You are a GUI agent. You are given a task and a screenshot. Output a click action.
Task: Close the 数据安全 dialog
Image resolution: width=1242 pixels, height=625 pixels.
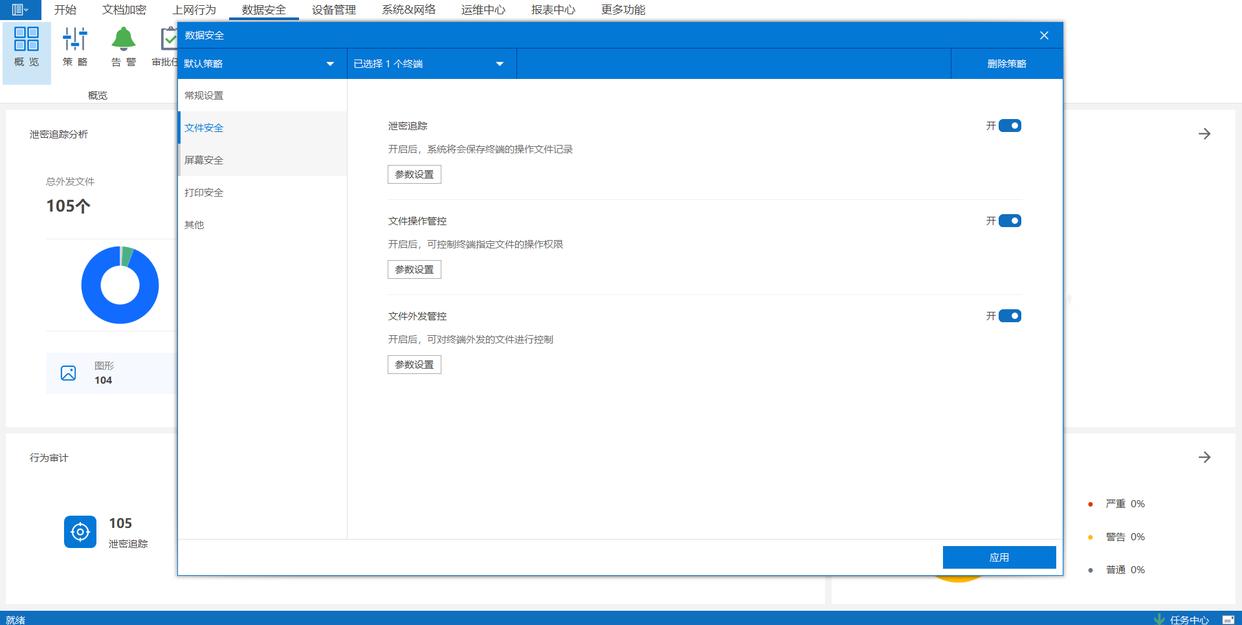(1044, 35)
